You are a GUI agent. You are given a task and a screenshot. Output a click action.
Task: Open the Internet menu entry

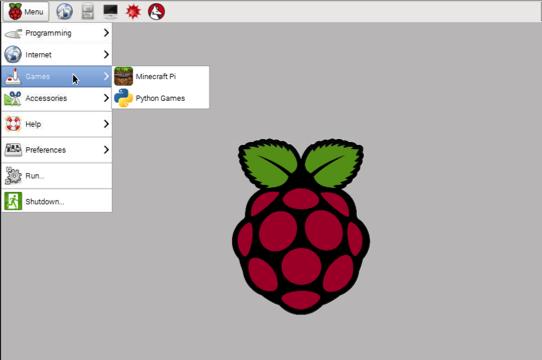pos(56,55)
